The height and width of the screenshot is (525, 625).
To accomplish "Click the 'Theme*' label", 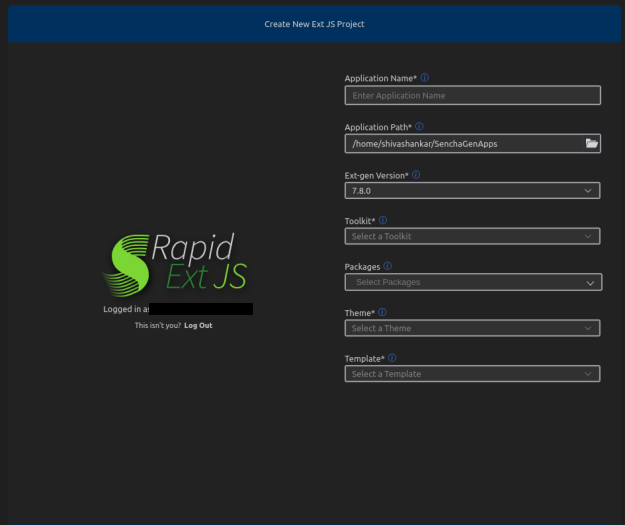I will point(360,313).
